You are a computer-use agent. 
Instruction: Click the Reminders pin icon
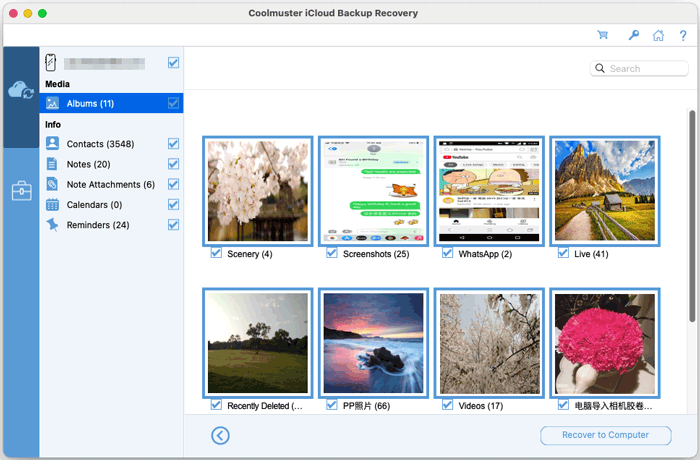(52, 224)
